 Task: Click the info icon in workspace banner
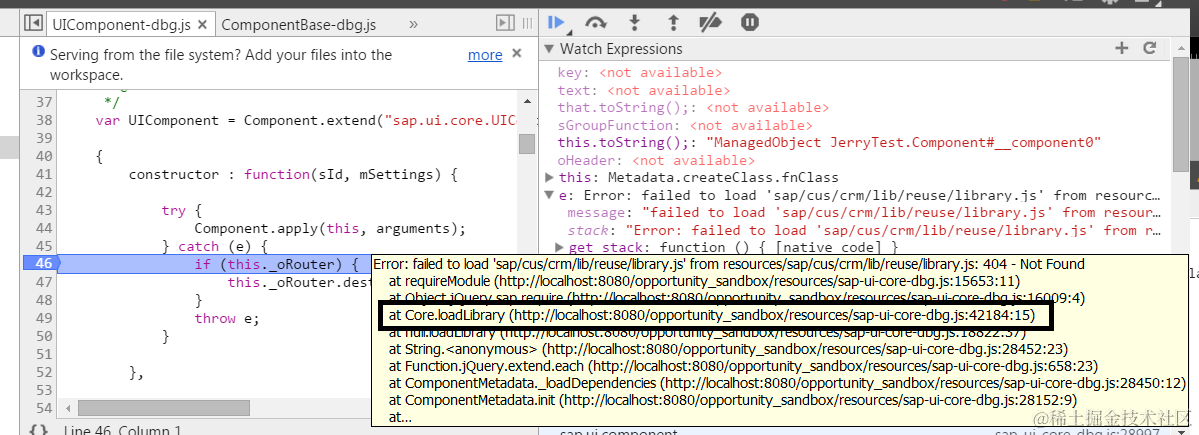[x=39, y=53]
